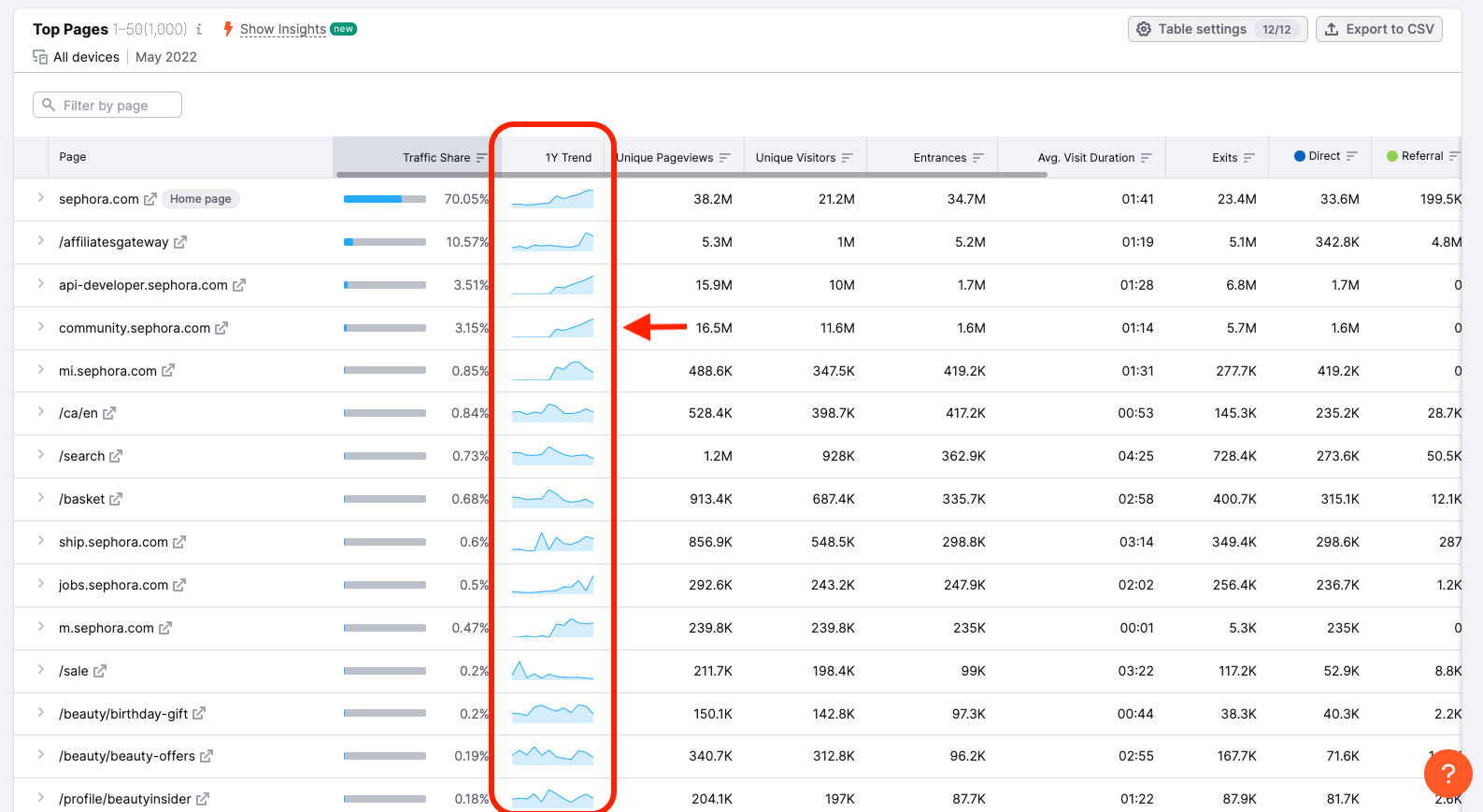Viewport: 1483px width, 812px height.
Task: Expand the /sale row
Action: 40,670
